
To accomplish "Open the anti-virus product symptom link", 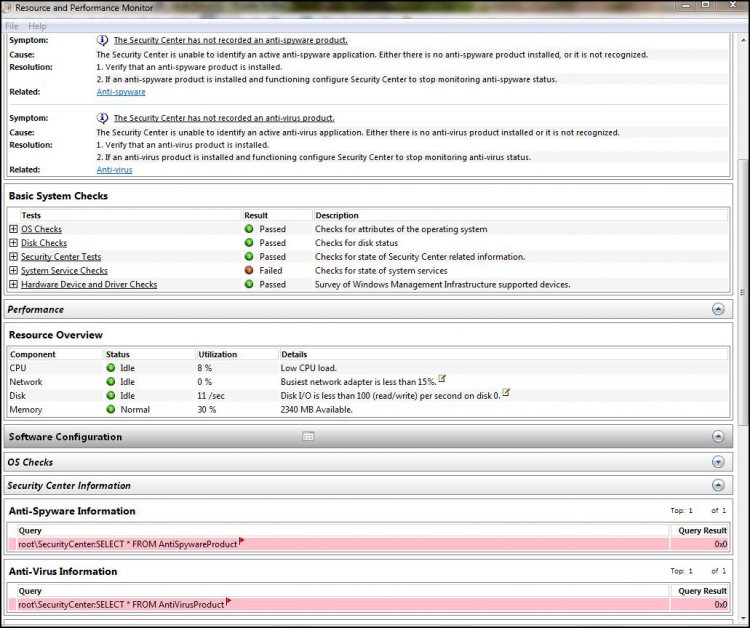I will pos(224,118).
